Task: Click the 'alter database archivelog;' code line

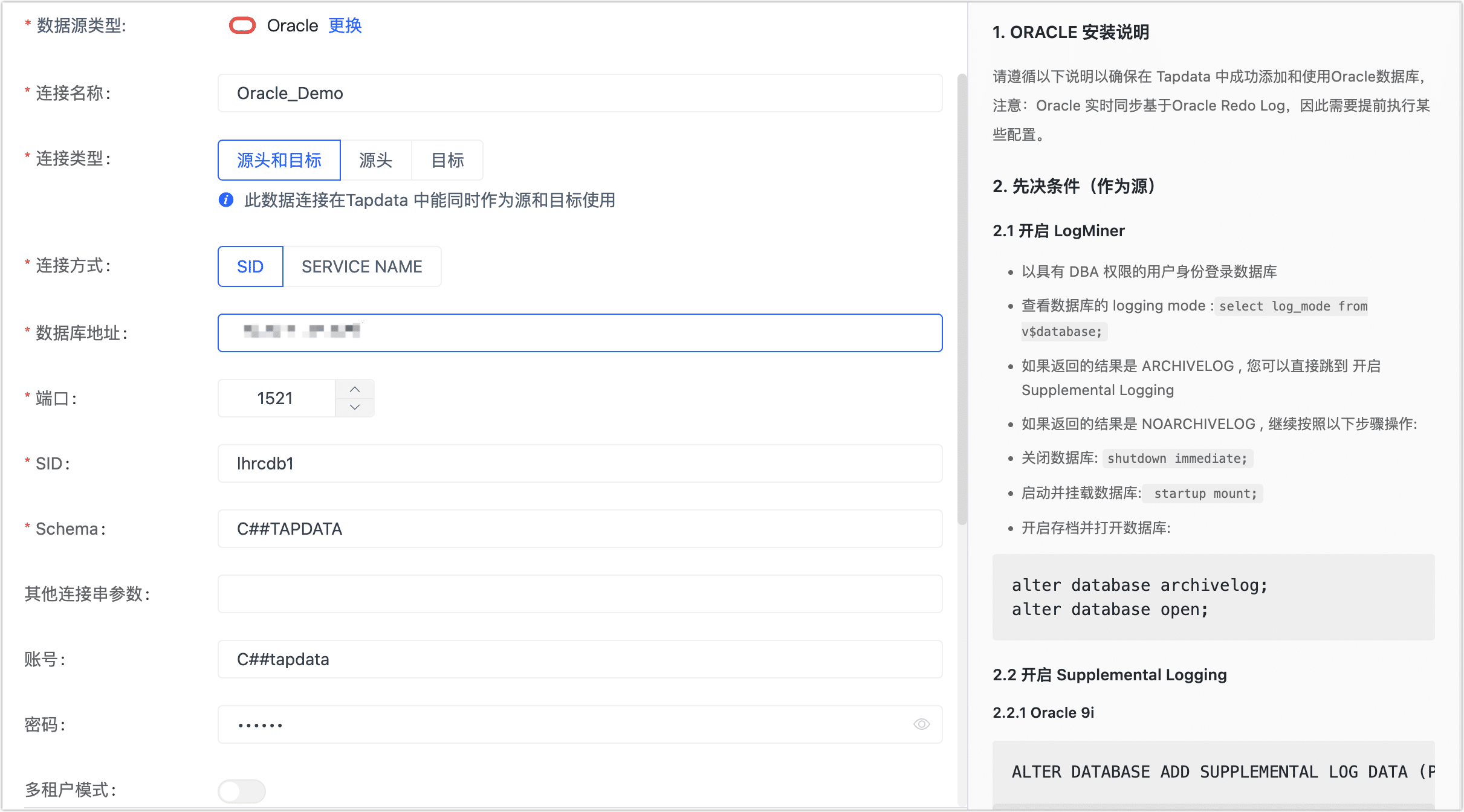Action: pyautogui.click(x=1139, y=585)
